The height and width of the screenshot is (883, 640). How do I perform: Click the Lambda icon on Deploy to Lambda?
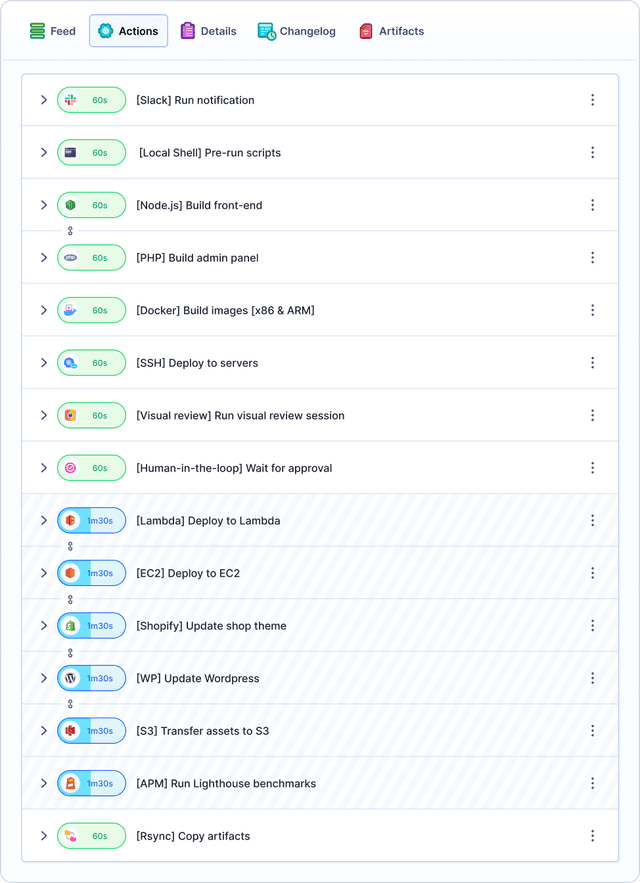(x=70, y=521)
